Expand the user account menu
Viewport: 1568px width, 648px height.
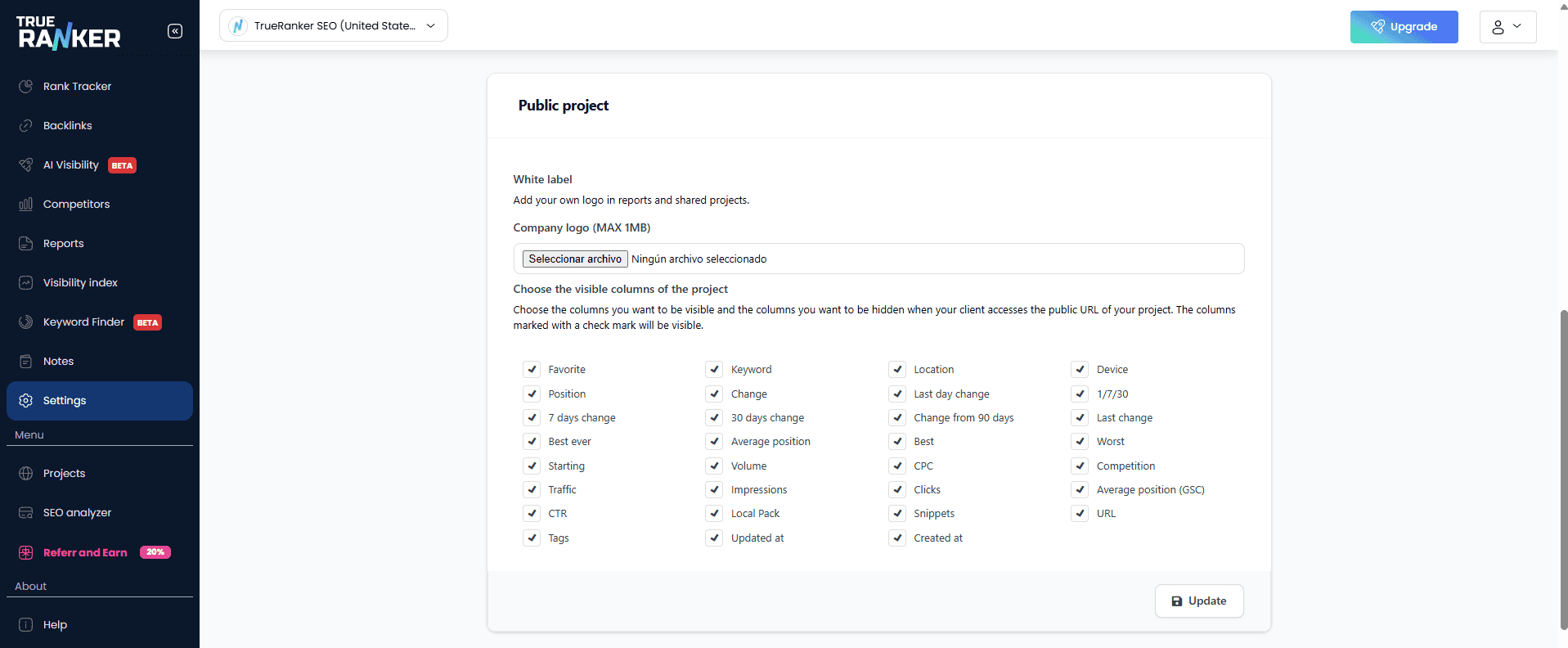tap(1507, 27)
